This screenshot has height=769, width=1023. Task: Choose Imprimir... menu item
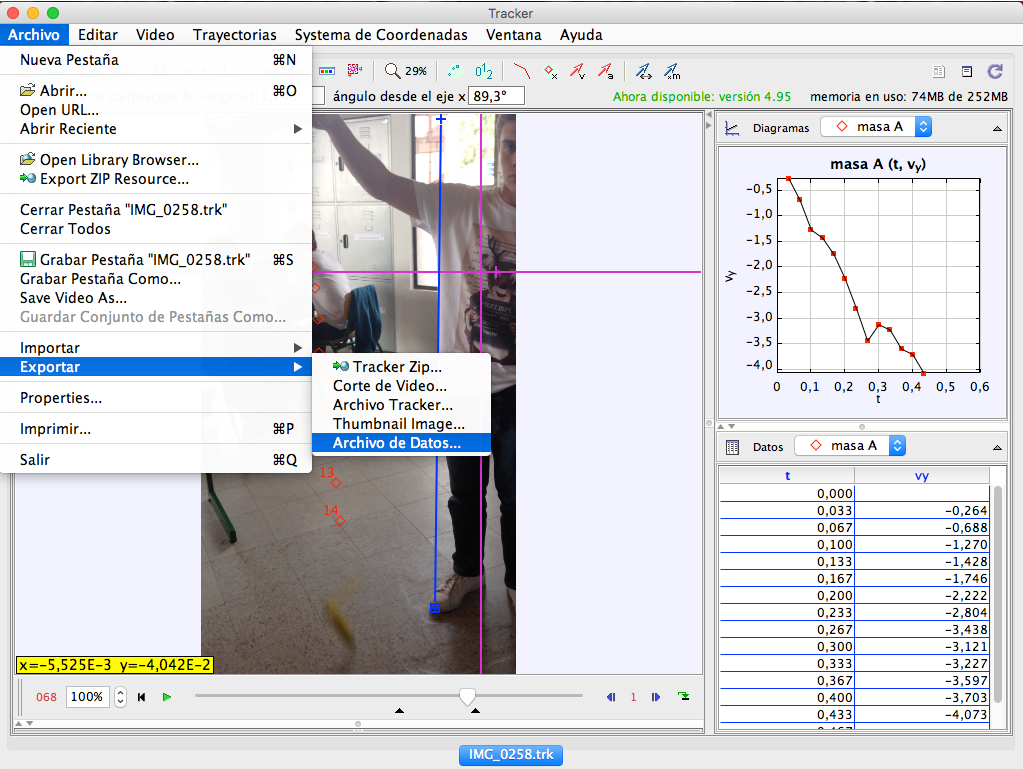point(156,429)
